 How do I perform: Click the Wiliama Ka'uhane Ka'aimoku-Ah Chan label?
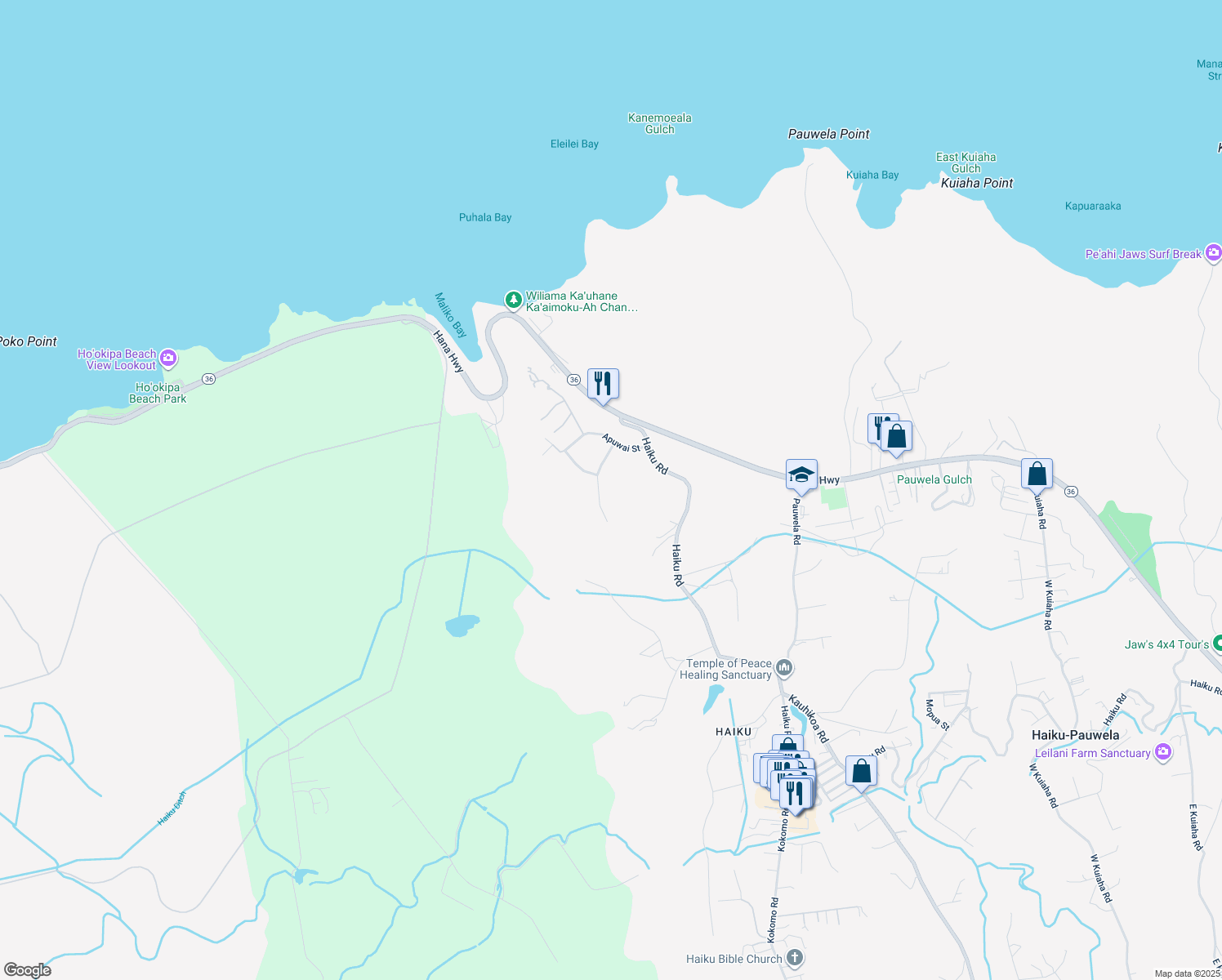click(x=582, y=301)
